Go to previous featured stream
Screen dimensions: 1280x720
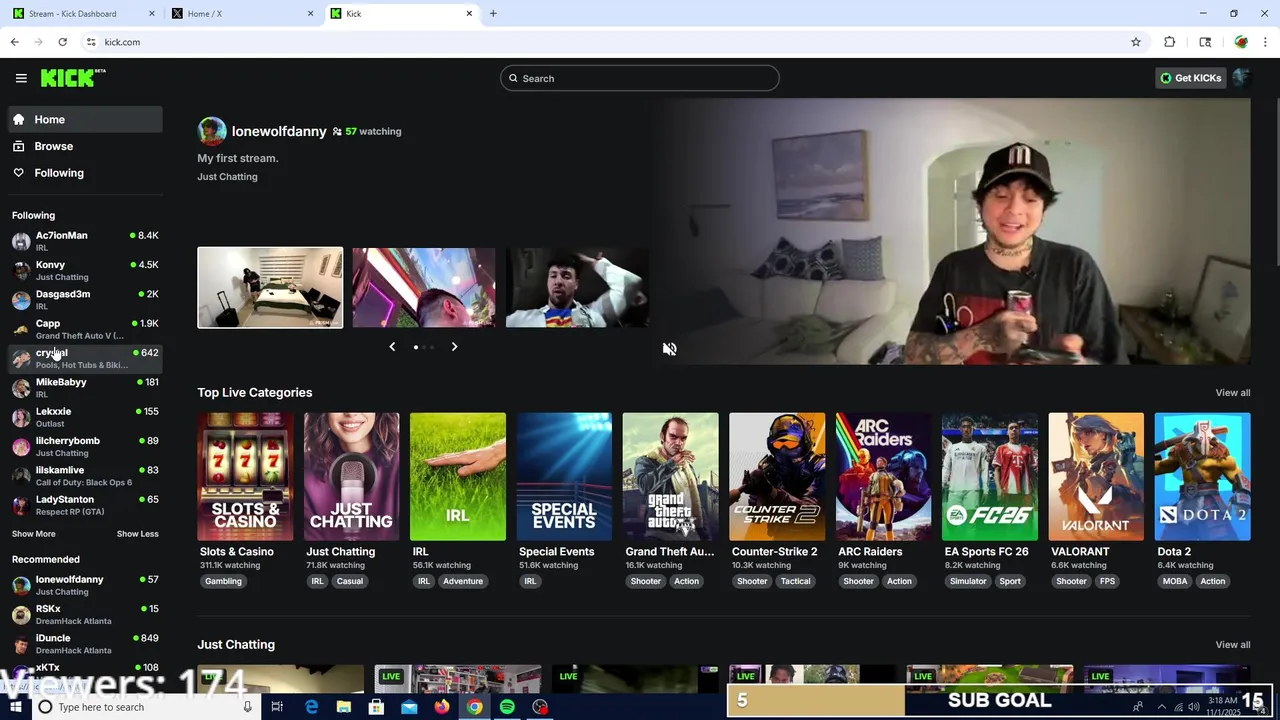coord(392,347)
